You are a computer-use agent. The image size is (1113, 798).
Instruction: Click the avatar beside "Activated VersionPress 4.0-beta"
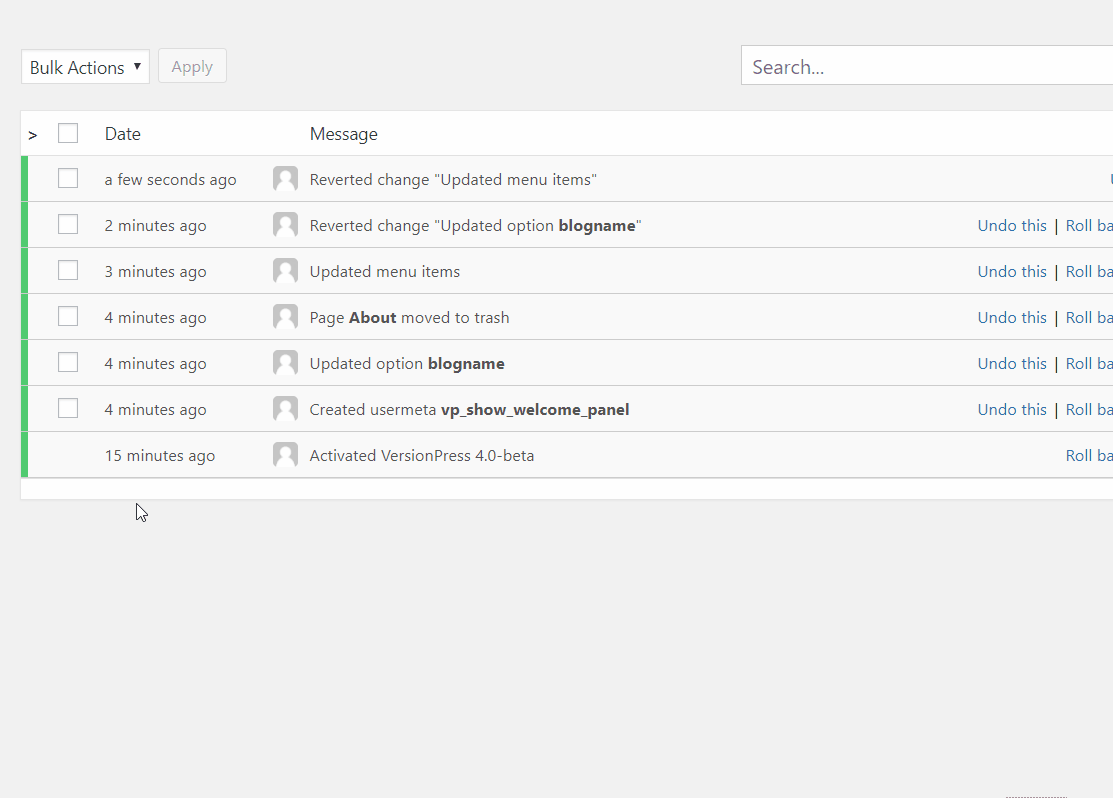(x=285, y=454)
